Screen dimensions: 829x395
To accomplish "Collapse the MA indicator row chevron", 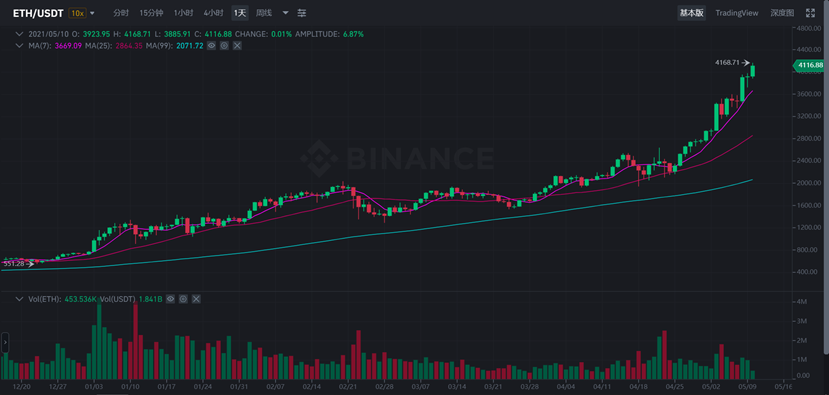I will pyautogui.click(x=20, y=46).
